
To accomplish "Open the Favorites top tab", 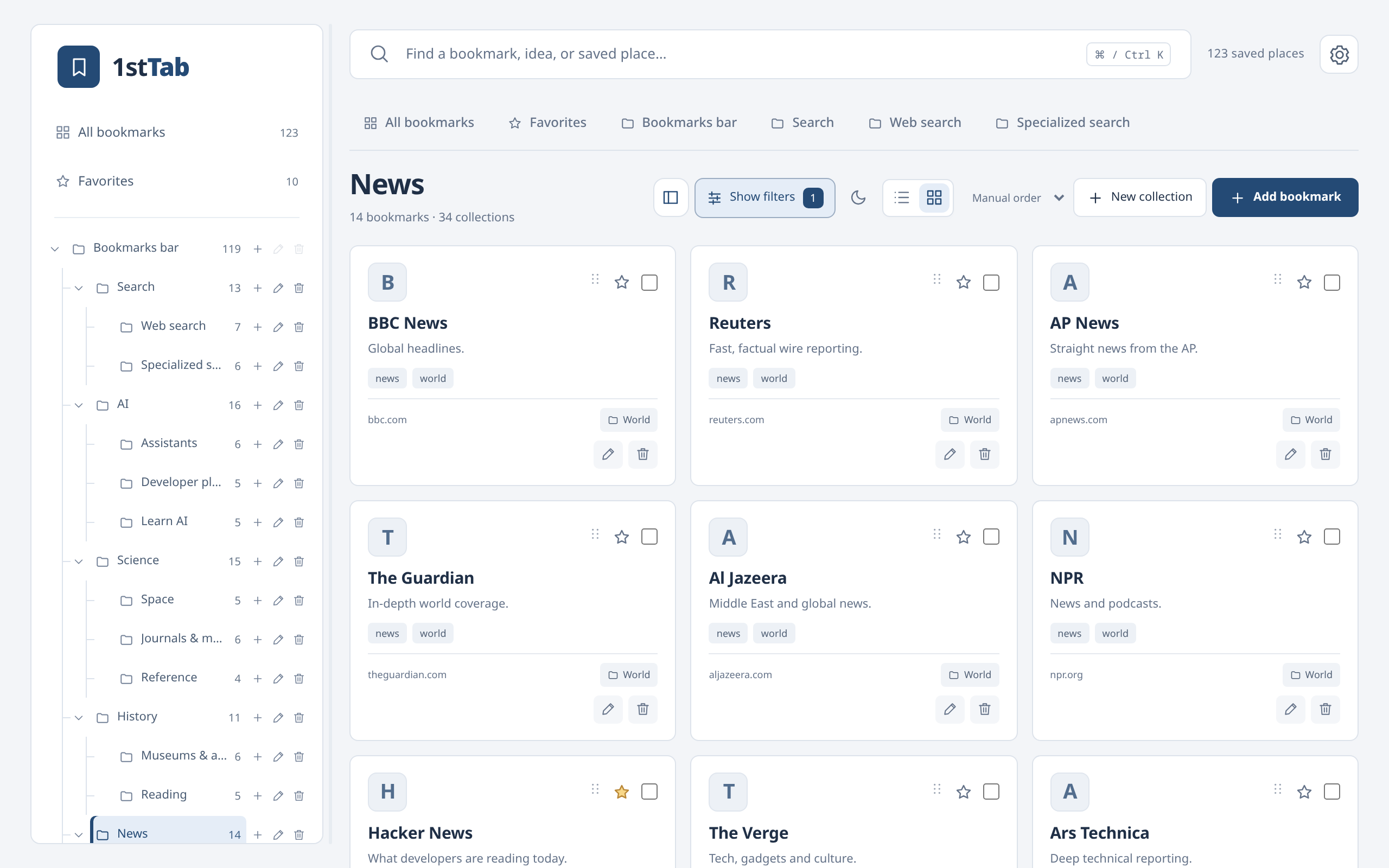I will 547,122.
